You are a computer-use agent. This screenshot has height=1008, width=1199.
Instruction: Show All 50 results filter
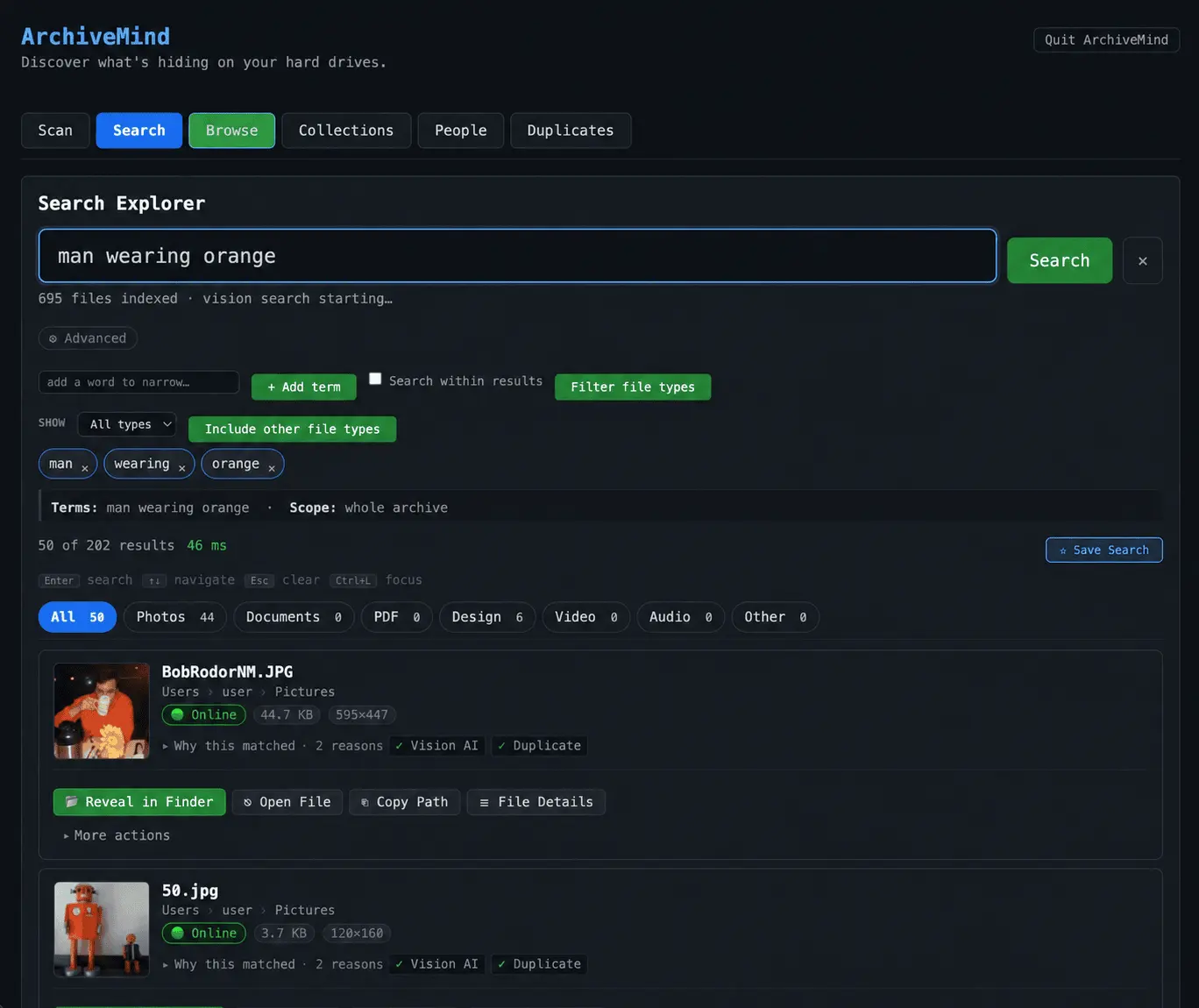click(x=77, y=617)
